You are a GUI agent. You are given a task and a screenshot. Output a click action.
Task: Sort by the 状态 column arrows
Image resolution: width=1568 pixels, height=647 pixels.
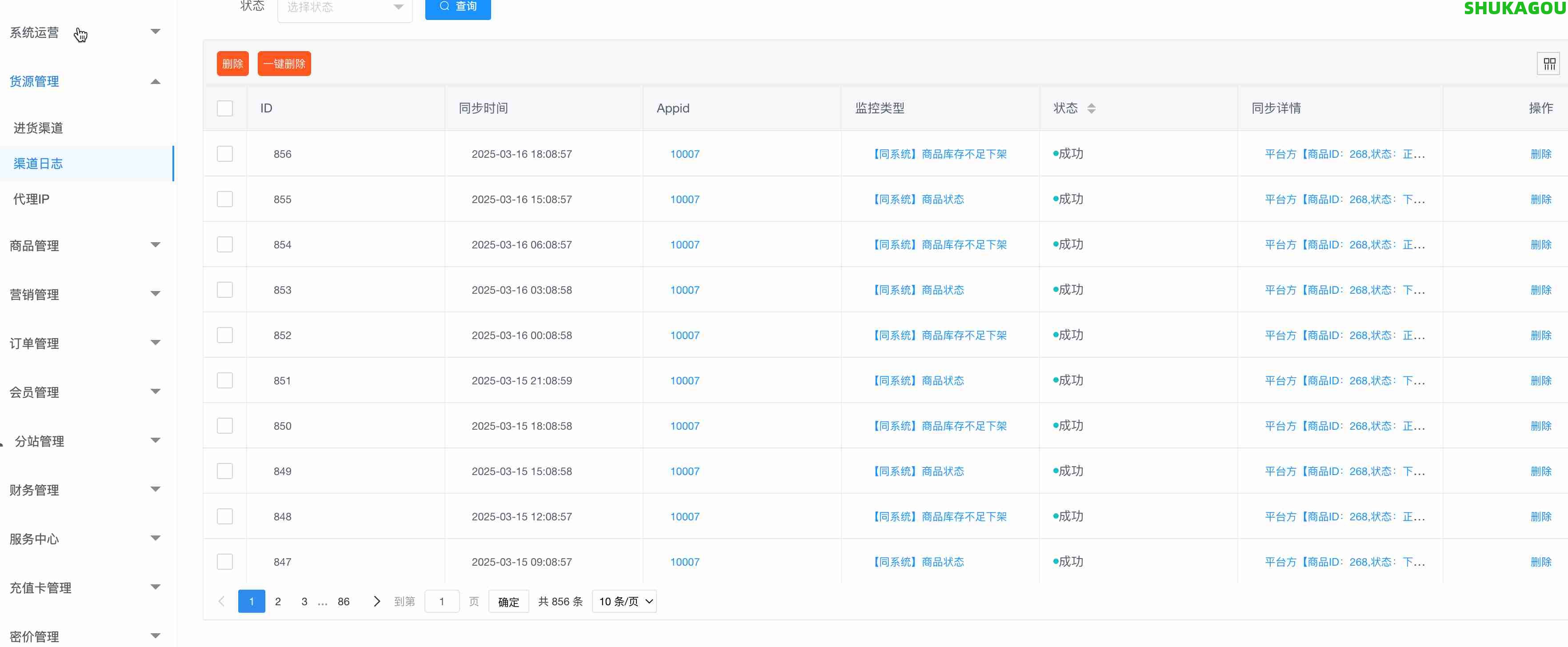pyautogui.click(x=1091, y=108)
